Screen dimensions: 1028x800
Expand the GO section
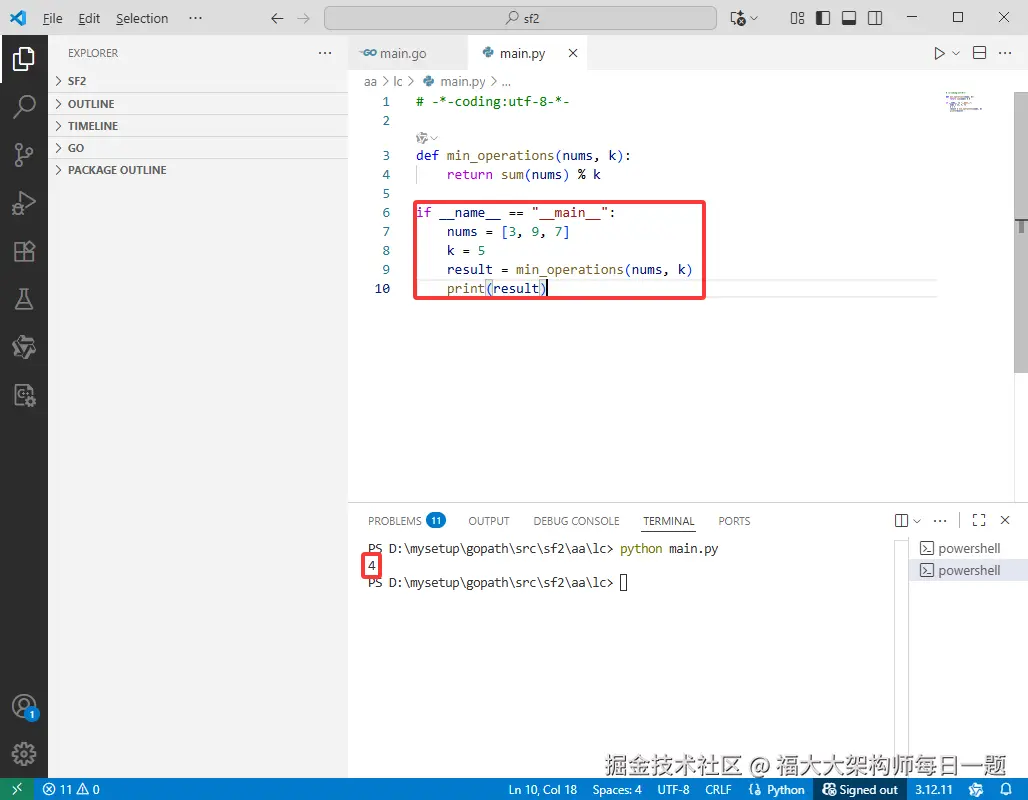tap(198, 148)
